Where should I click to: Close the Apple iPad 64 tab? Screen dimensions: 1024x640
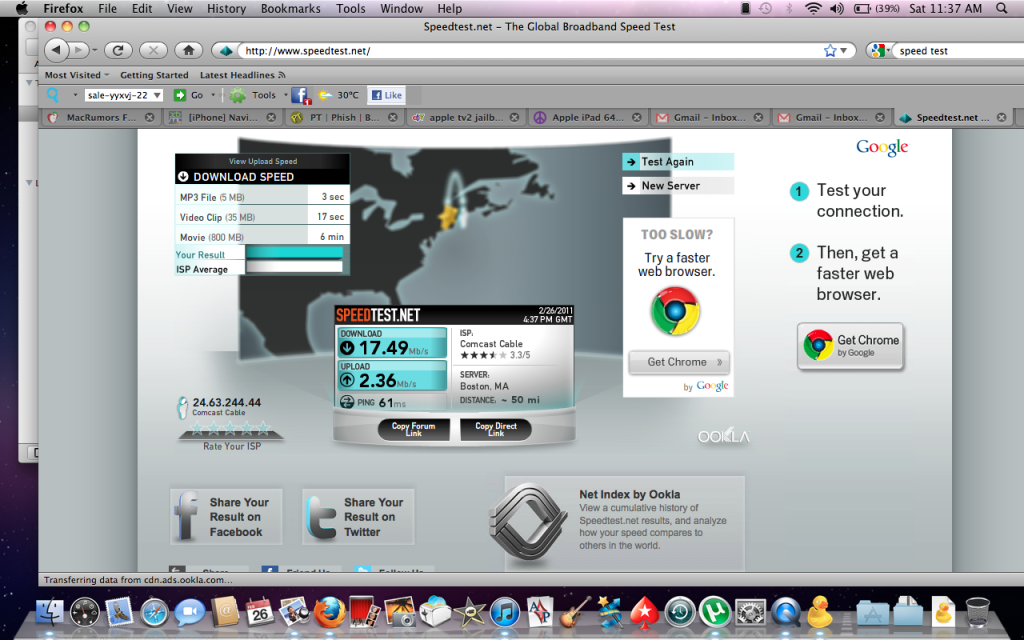tap(636, 118)
